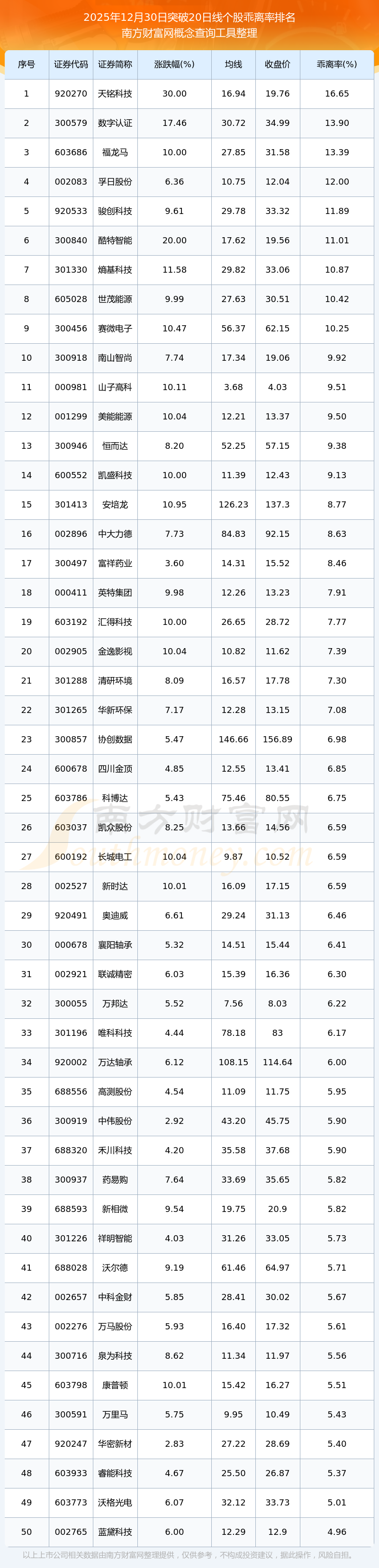Click stock name 高测股份

click(x=115, y=1091)
